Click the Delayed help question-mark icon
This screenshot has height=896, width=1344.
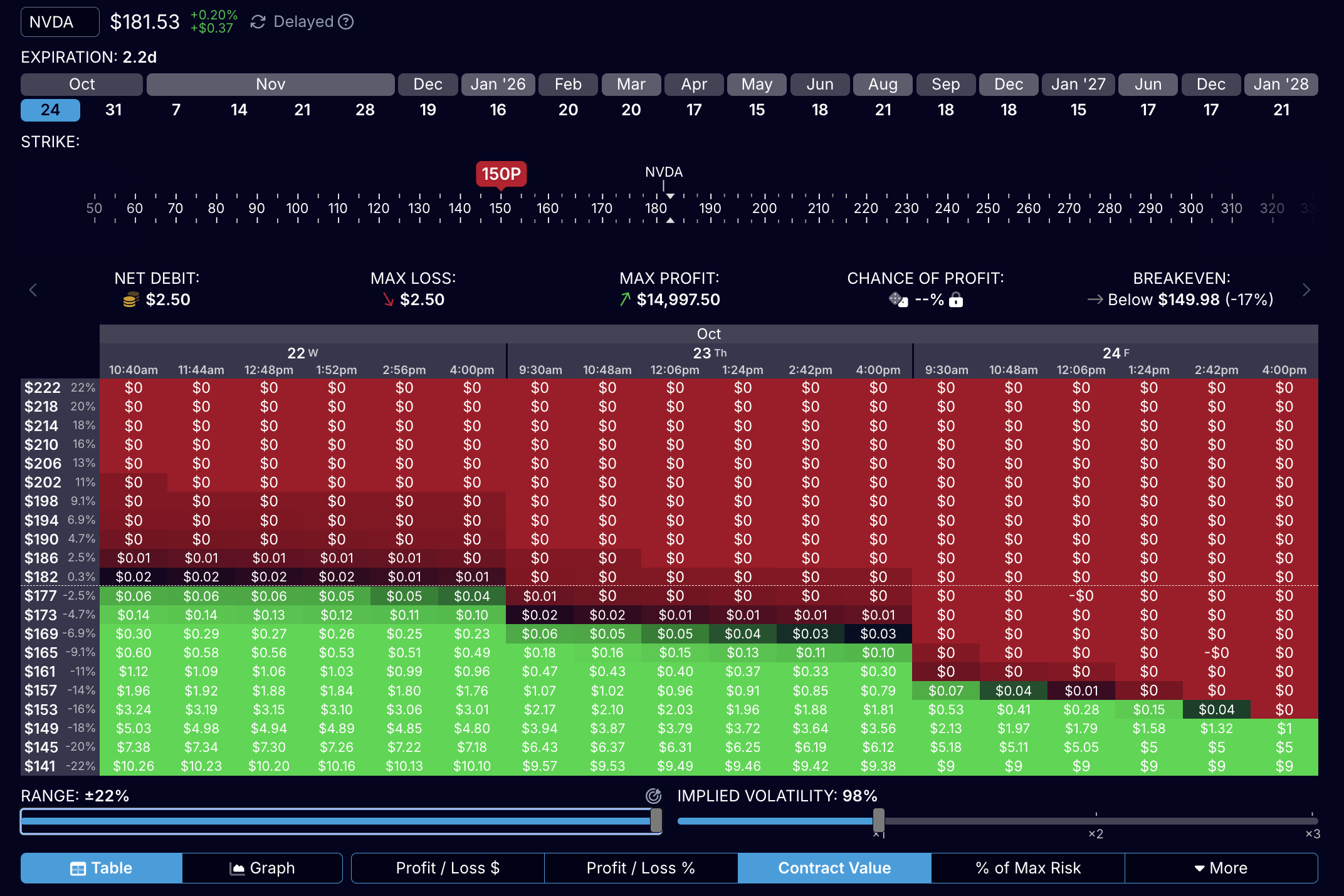coord(346,22)
